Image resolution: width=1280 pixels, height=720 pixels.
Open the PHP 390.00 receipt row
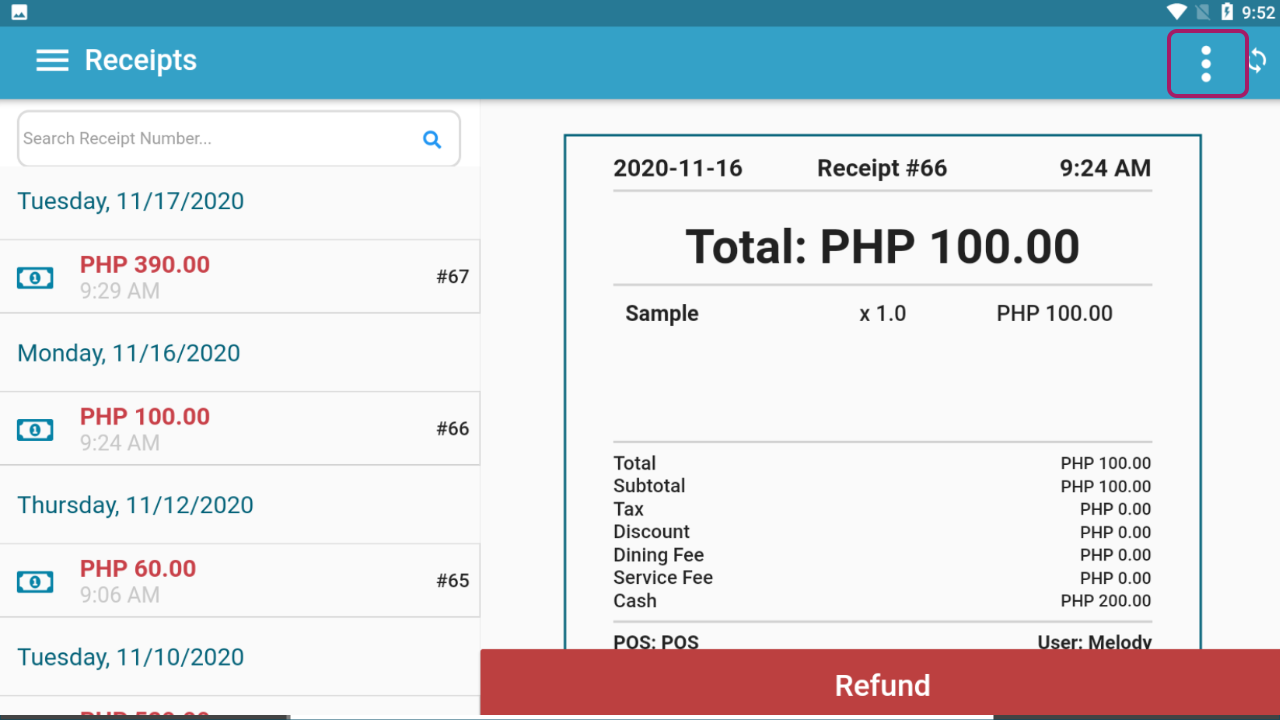240,277
